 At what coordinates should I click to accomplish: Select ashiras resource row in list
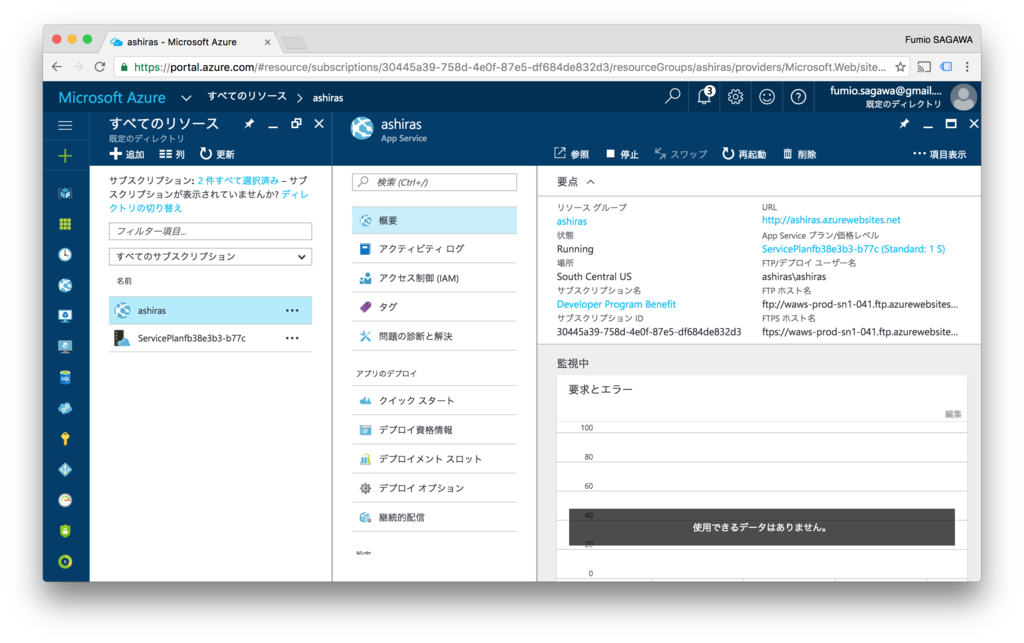(210, 311)
